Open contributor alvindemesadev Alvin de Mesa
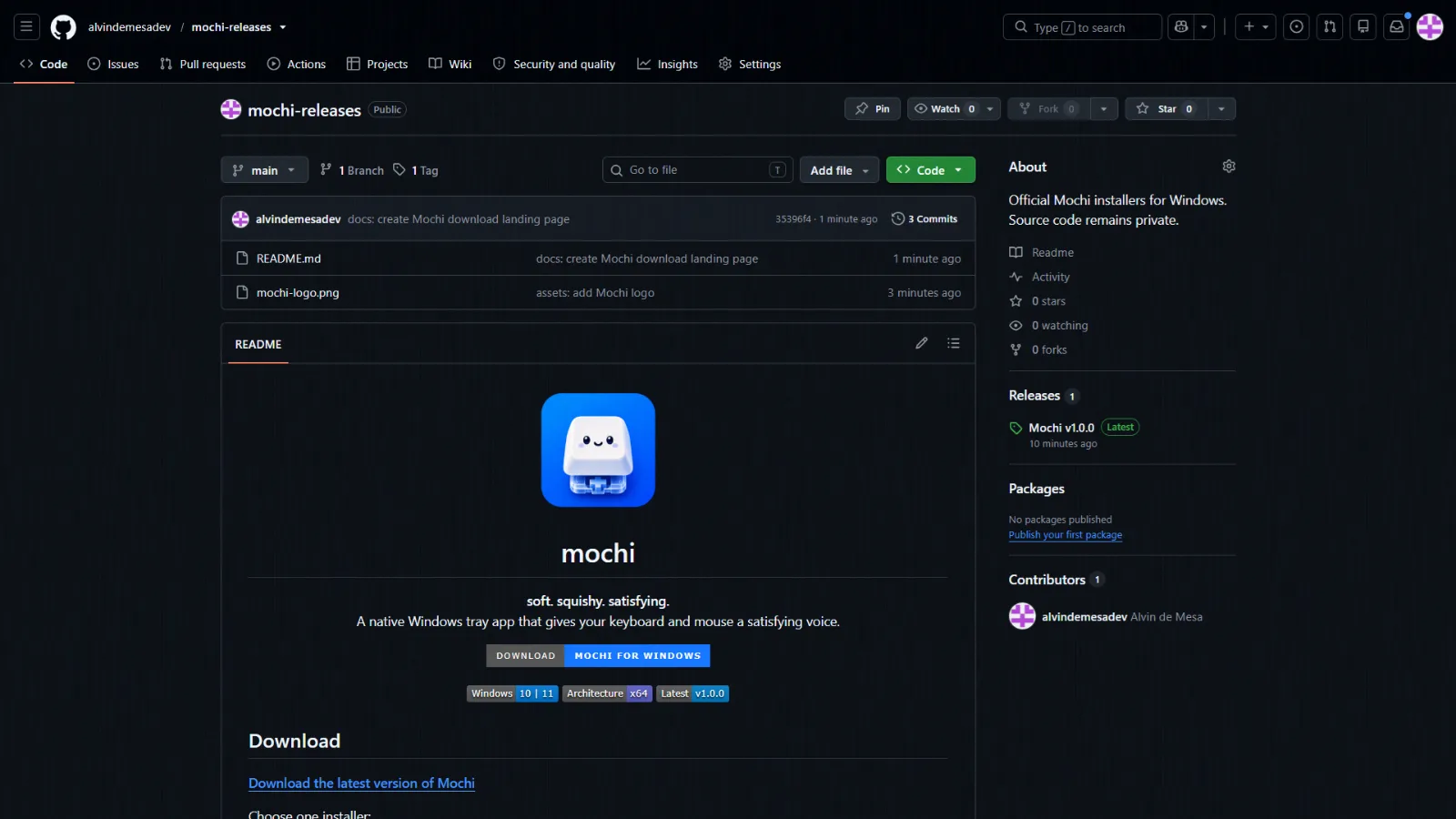This screenshot has width=1456, height=819. 1106,616
